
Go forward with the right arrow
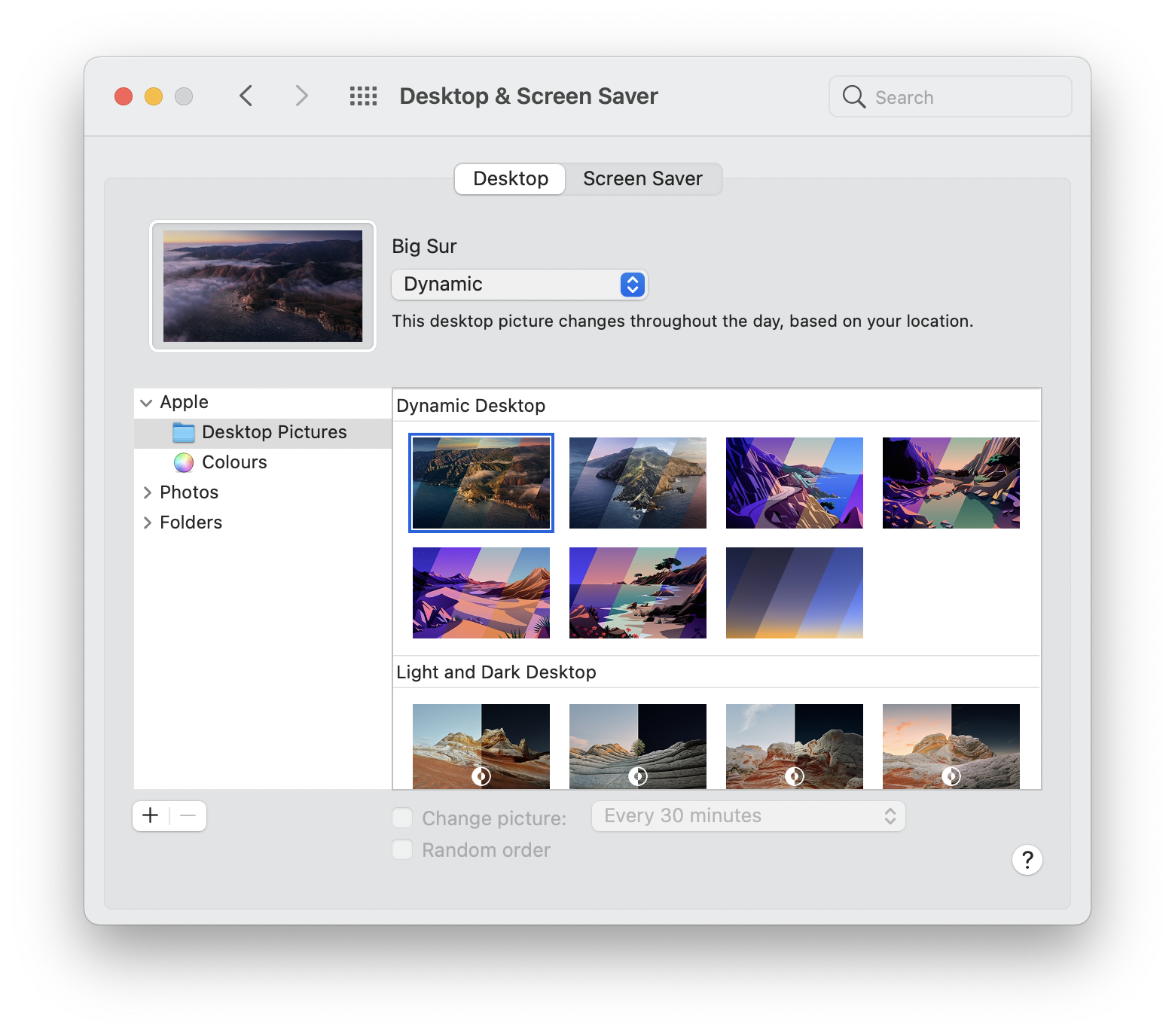click(x=301, y=96)
